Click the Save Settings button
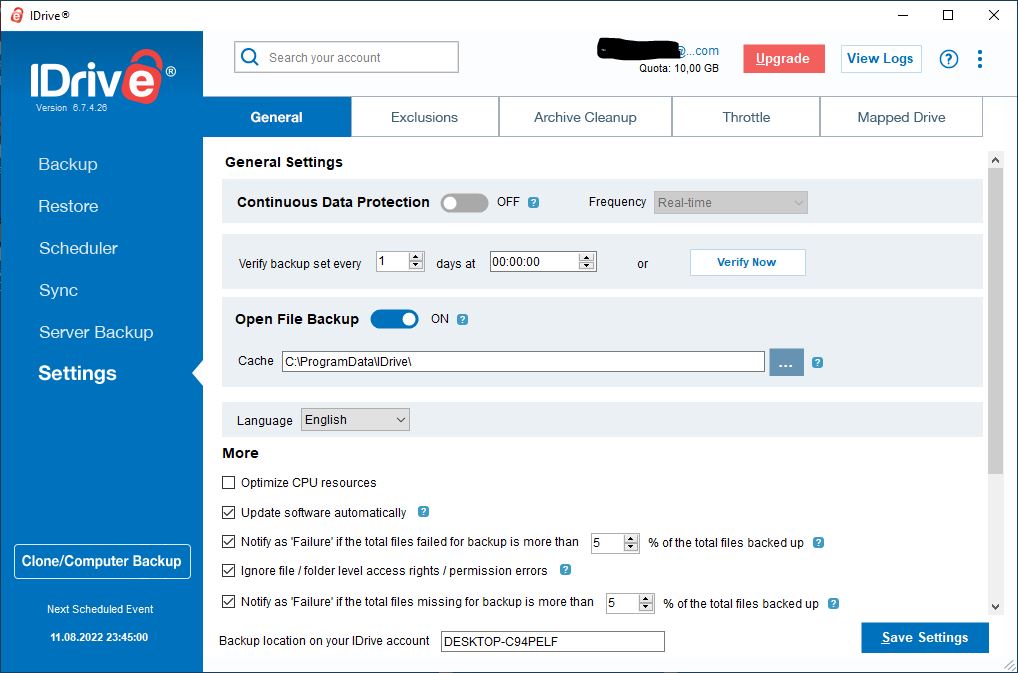 (x=925, y=637)
